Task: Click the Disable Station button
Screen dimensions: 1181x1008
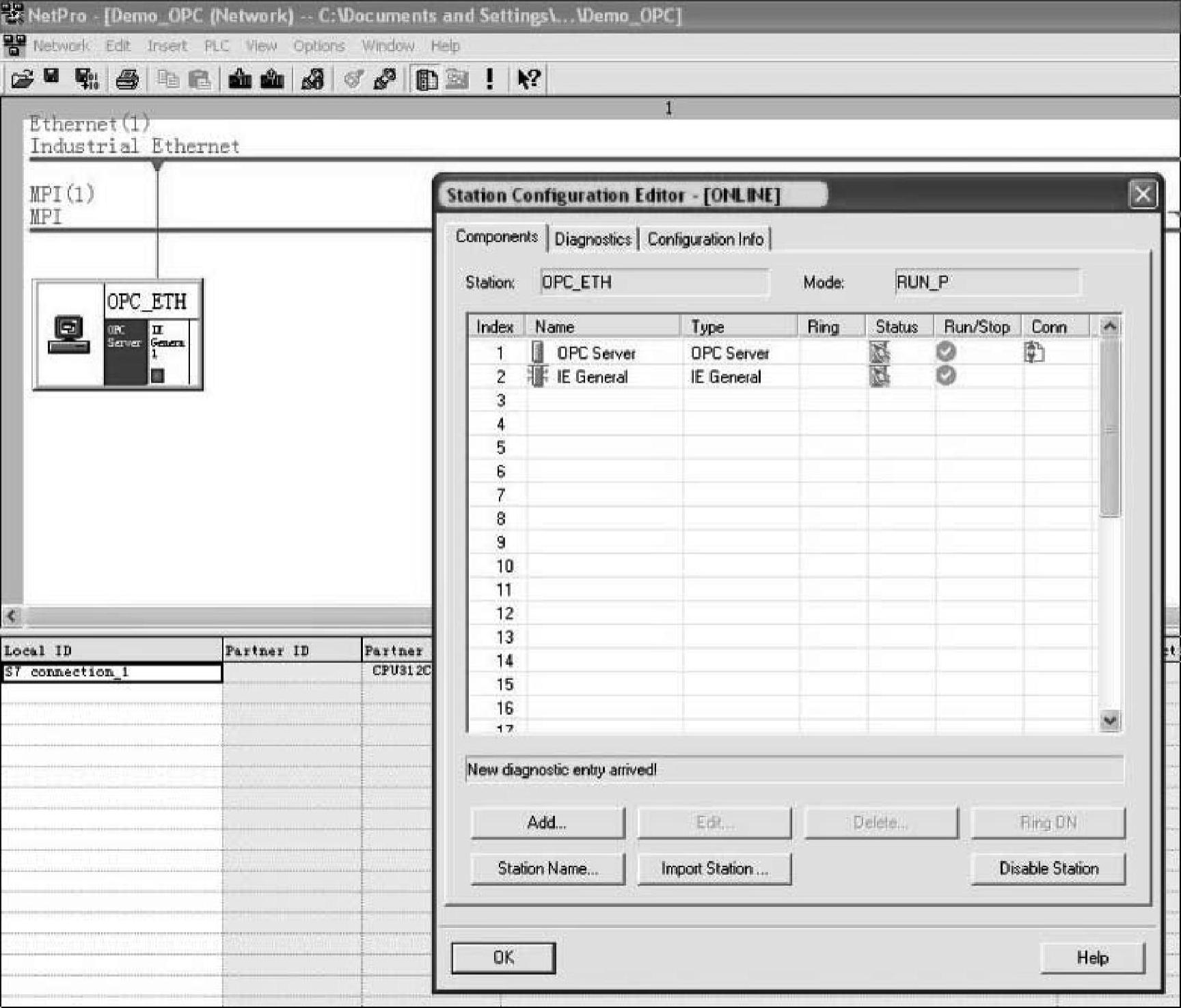Action: click(1048, 869)
